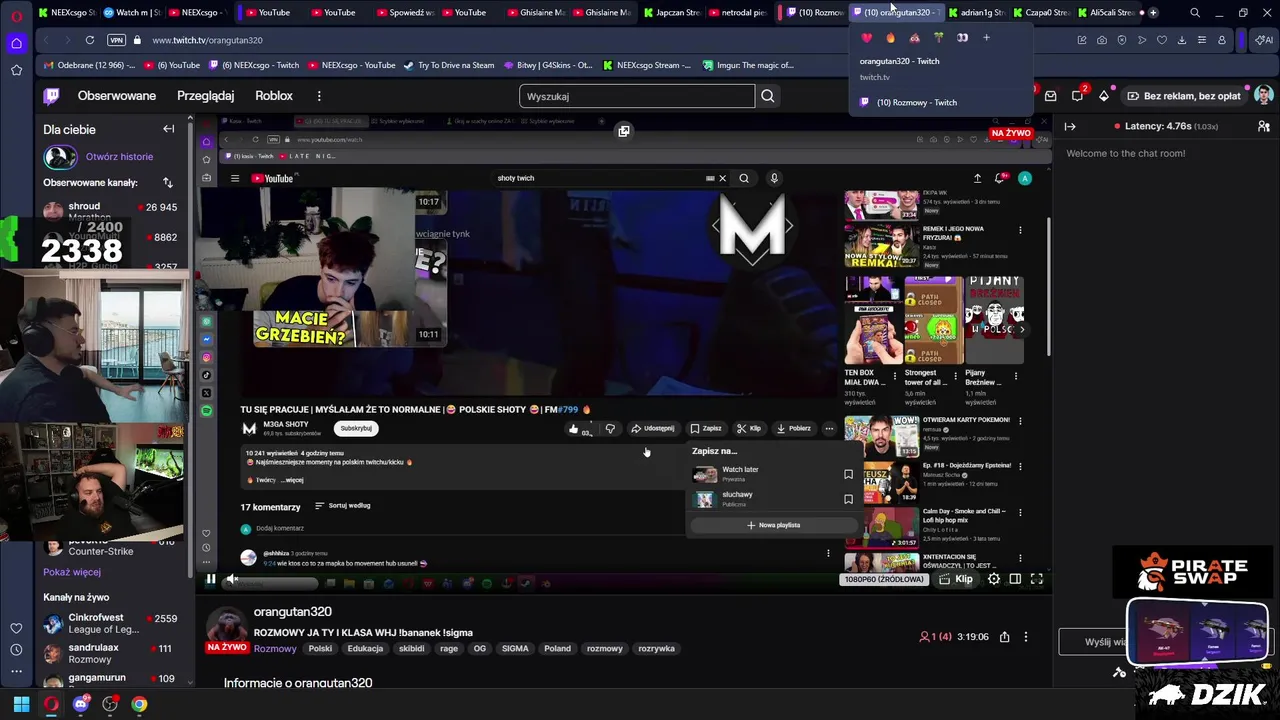
Task: Open Twitch whispers chat bubble icon
Action: coord(1077,96)
